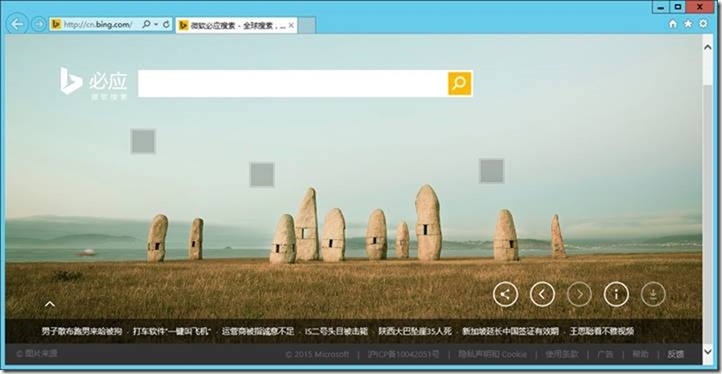The height and width of the screenshot is (374, 722).
Task: Open a new blank tab
Action: [306, 25]
